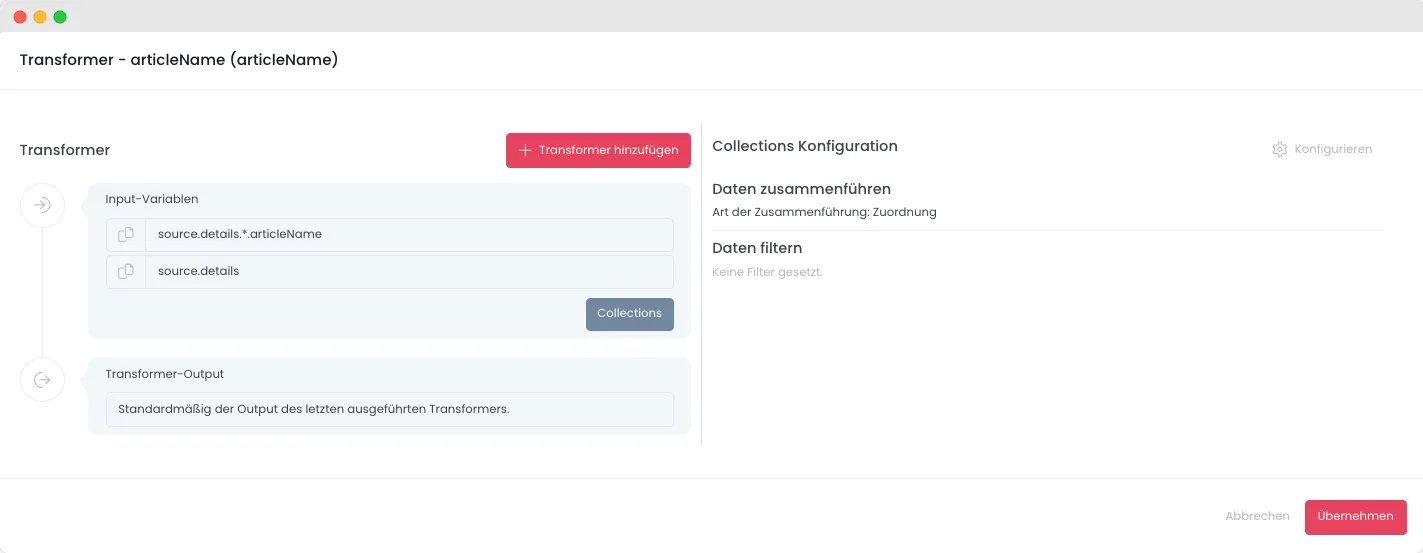Image resolution: width=1423 pixels, height=553 pixels.
Task: Select the source.details input field
Action: 409,272
